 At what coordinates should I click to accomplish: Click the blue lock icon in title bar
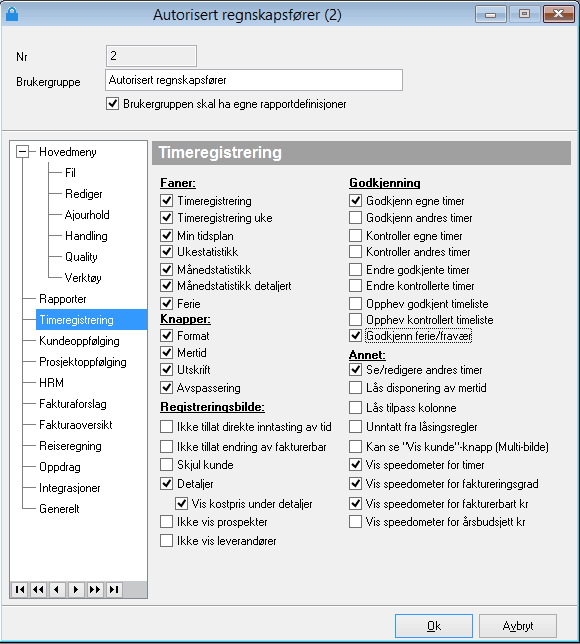pos(12,14)
